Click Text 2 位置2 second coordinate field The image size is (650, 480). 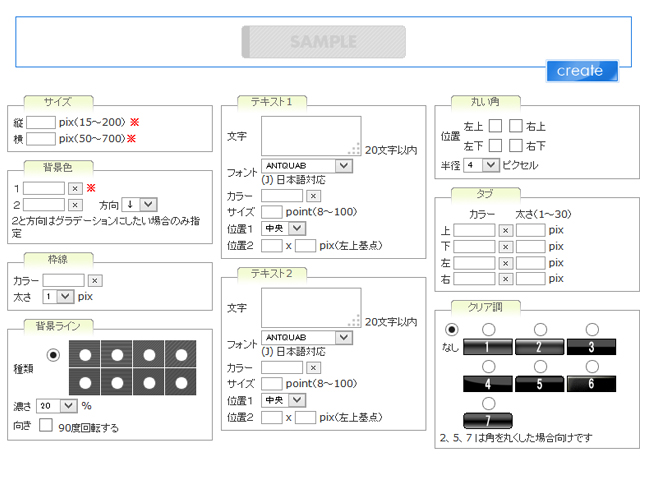(x=306, y=417)
